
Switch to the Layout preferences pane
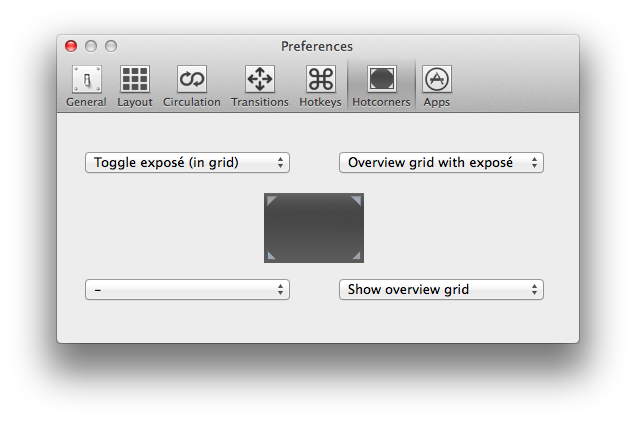click(135, 80)
